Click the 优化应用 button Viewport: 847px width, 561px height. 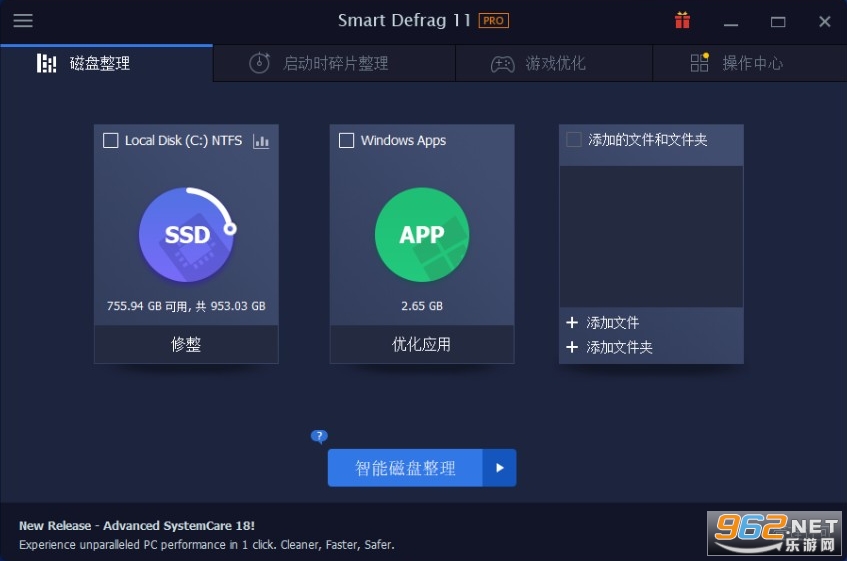[x=422, y=344]
